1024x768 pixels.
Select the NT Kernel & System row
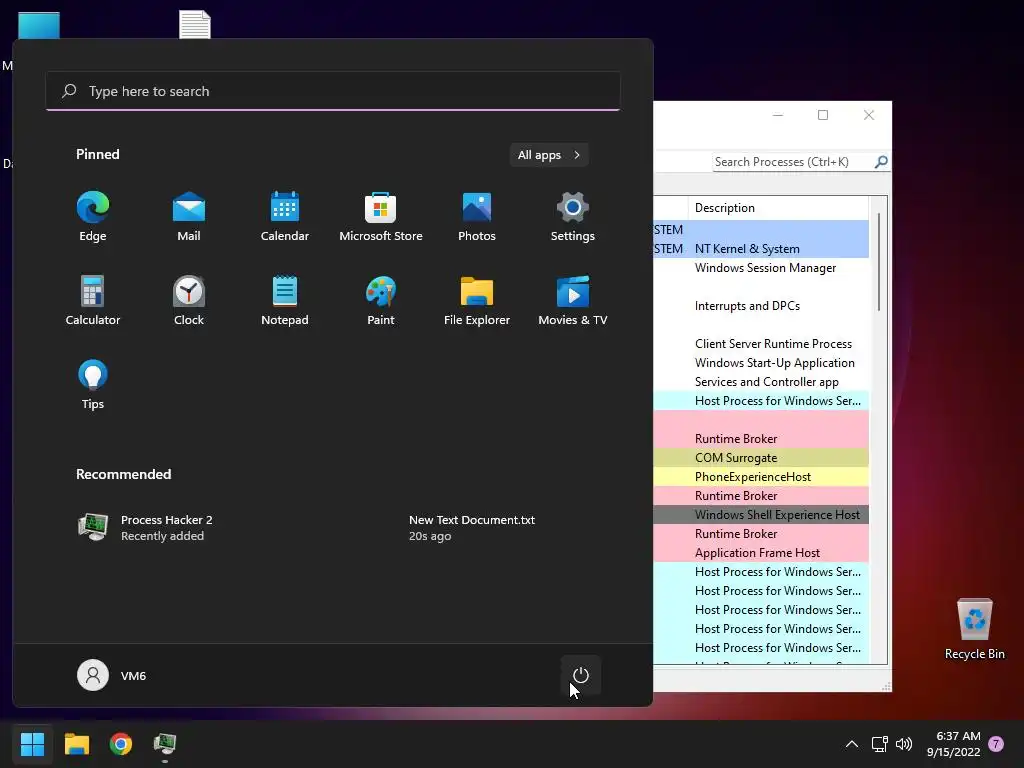tap(761, 249)
